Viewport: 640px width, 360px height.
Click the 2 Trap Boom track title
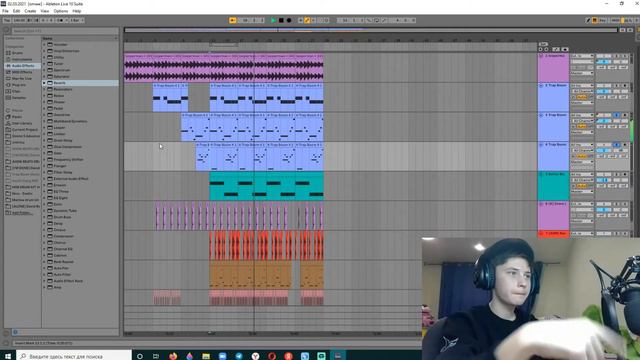point(556,86)
